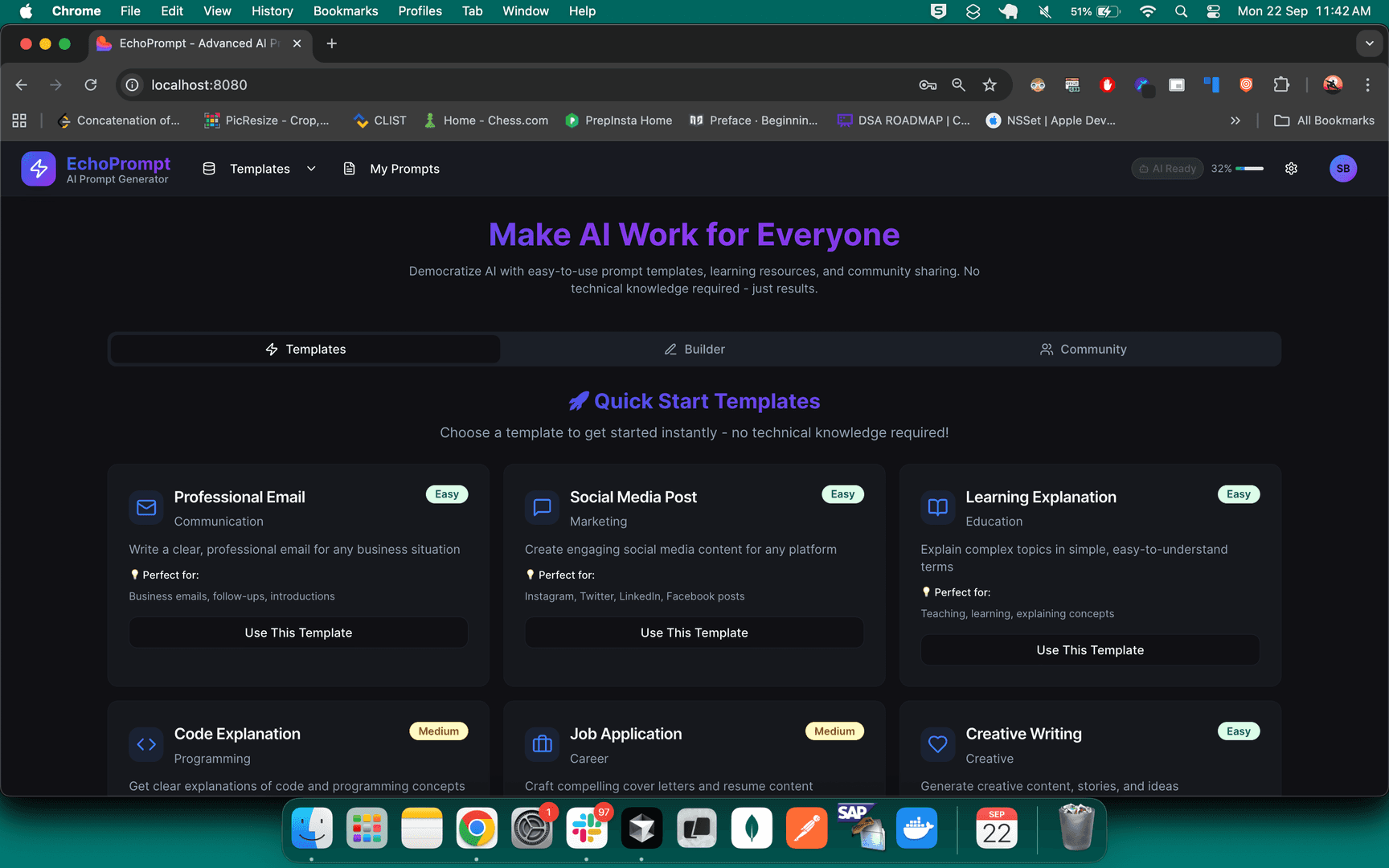
Task: Click the Job Application briefcase icon
Action: click(542, 744)
